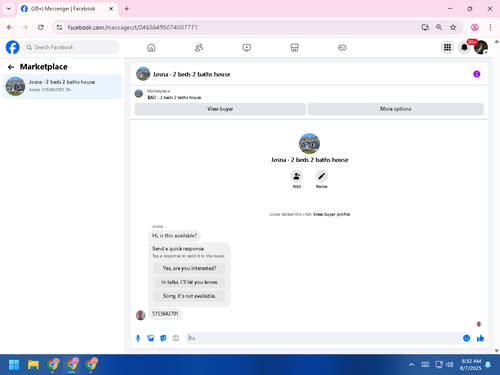Click the house listing thumbnail in chat header
500x375 pixels.
pos(143,74)
